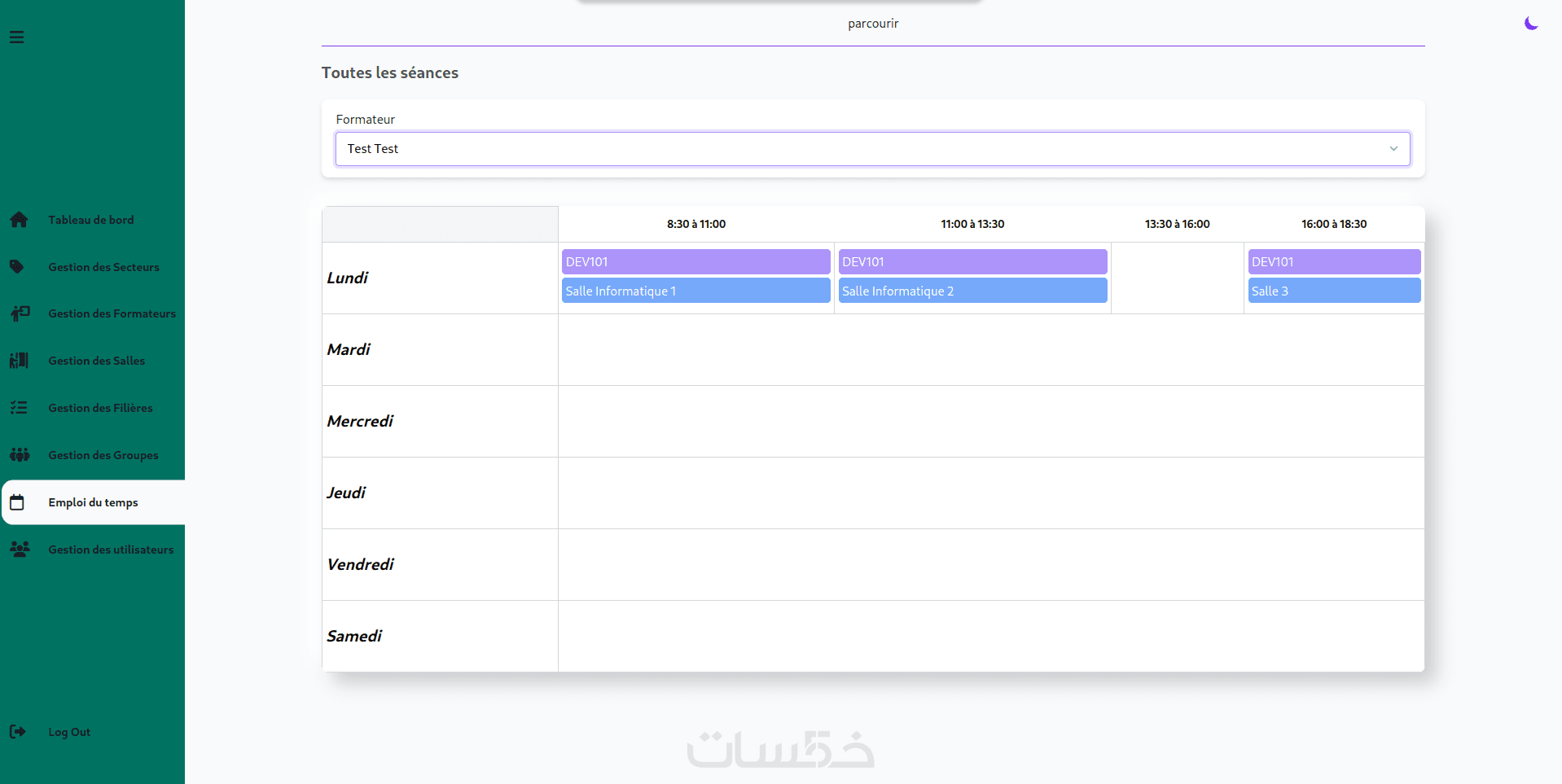Click the Toutes les séances heading

[390, 72]
